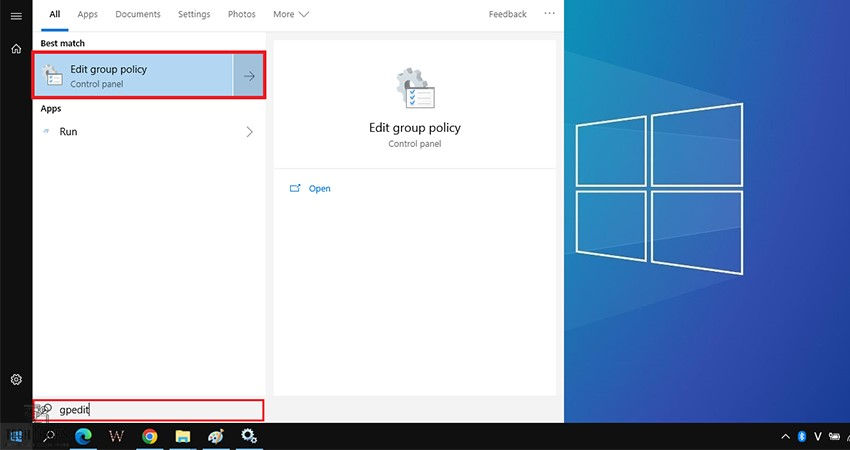
Task: Open the W app on taskbar
Action: (117, 436)
